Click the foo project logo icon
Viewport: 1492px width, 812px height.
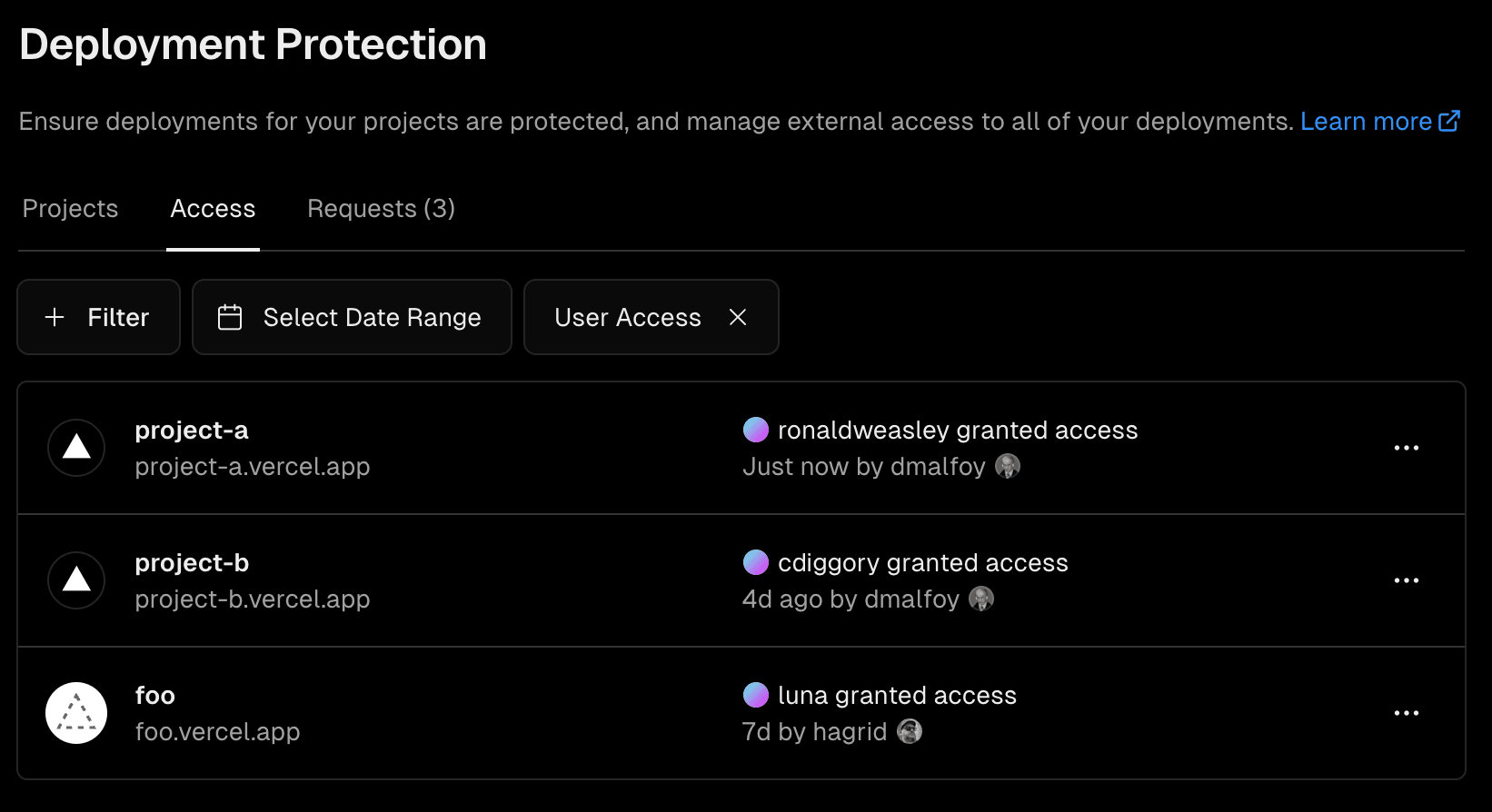(76, 713)
